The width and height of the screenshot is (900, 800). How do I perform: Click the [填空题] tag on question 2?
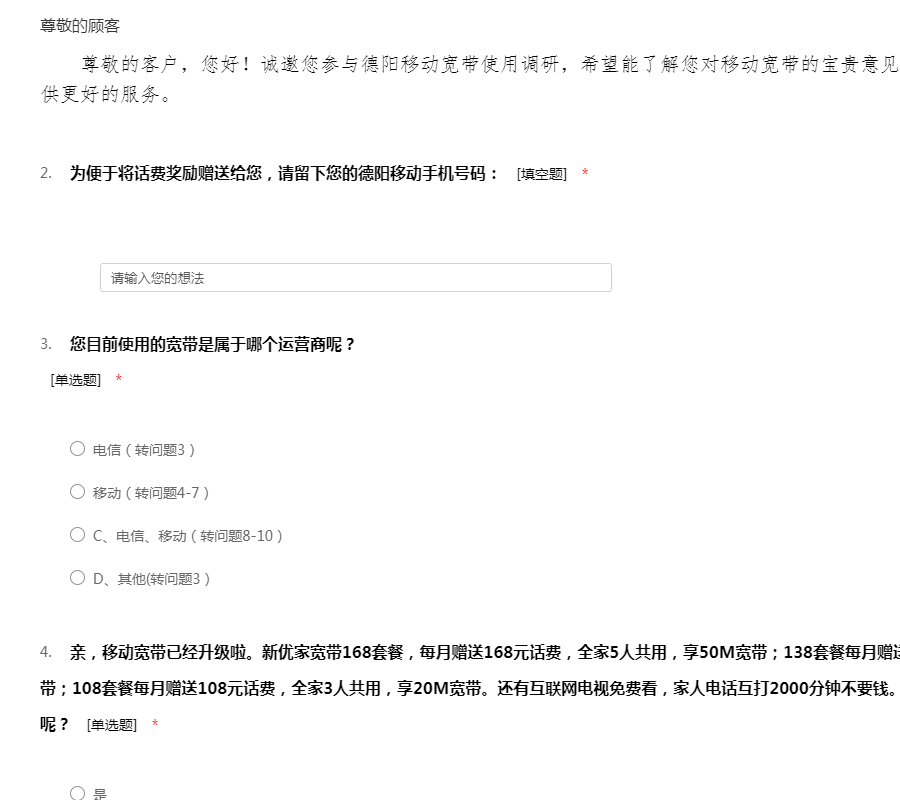[542, 174]
